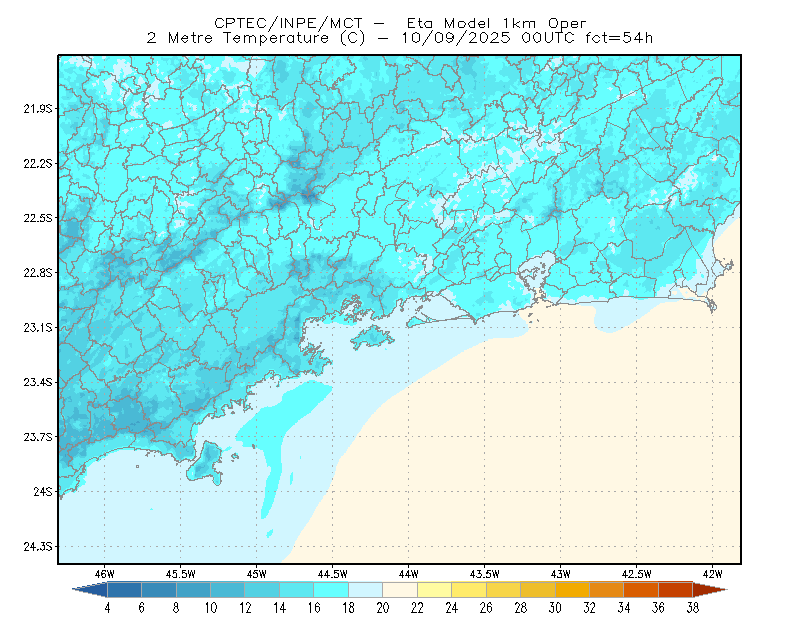Click the 44W longitude axis label
800x618 pixels.
coord(409,574)
